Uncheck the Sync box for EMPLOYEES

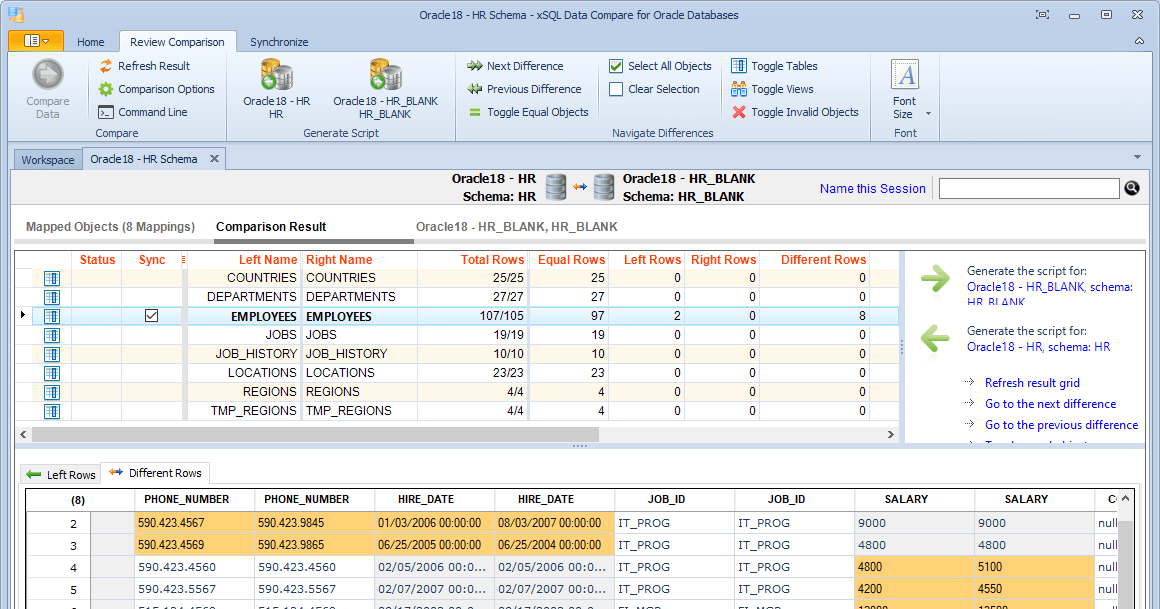(x=152, y=316)
